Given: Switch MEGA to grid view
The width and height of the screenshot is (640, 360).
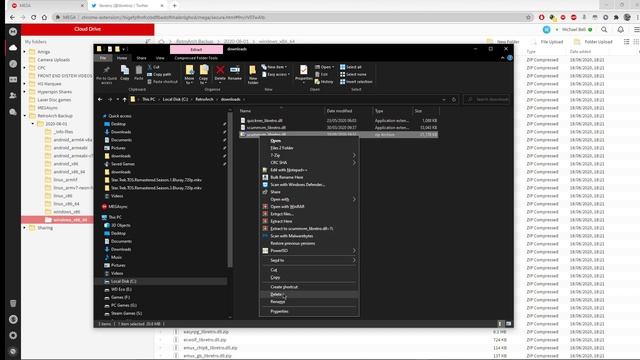Looking at the screenshot, I should [x=636, y=42].
